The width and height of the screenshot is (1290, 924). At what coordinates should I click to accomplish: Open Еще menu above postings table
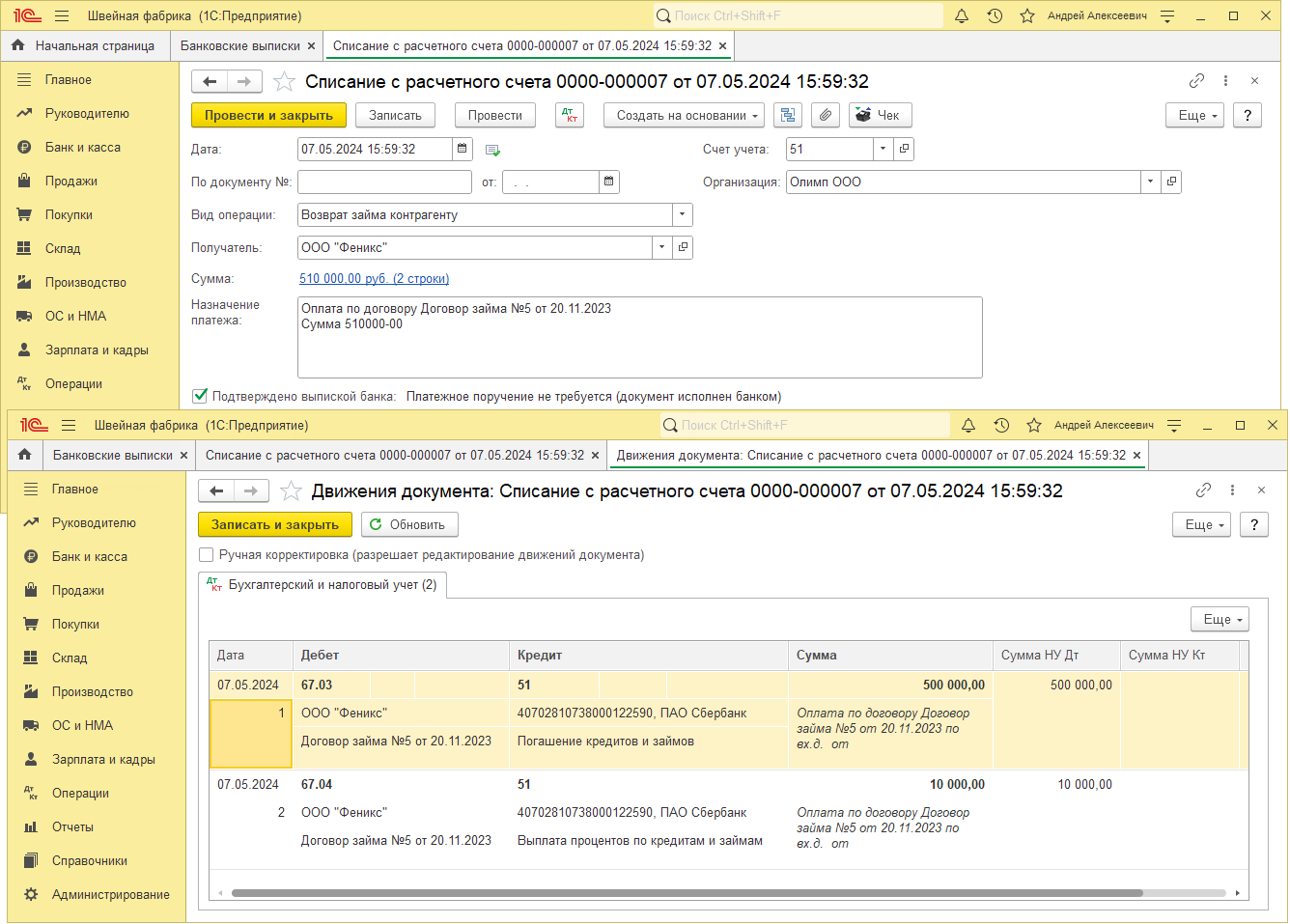pyautogui.click(x=1220, y=619)
